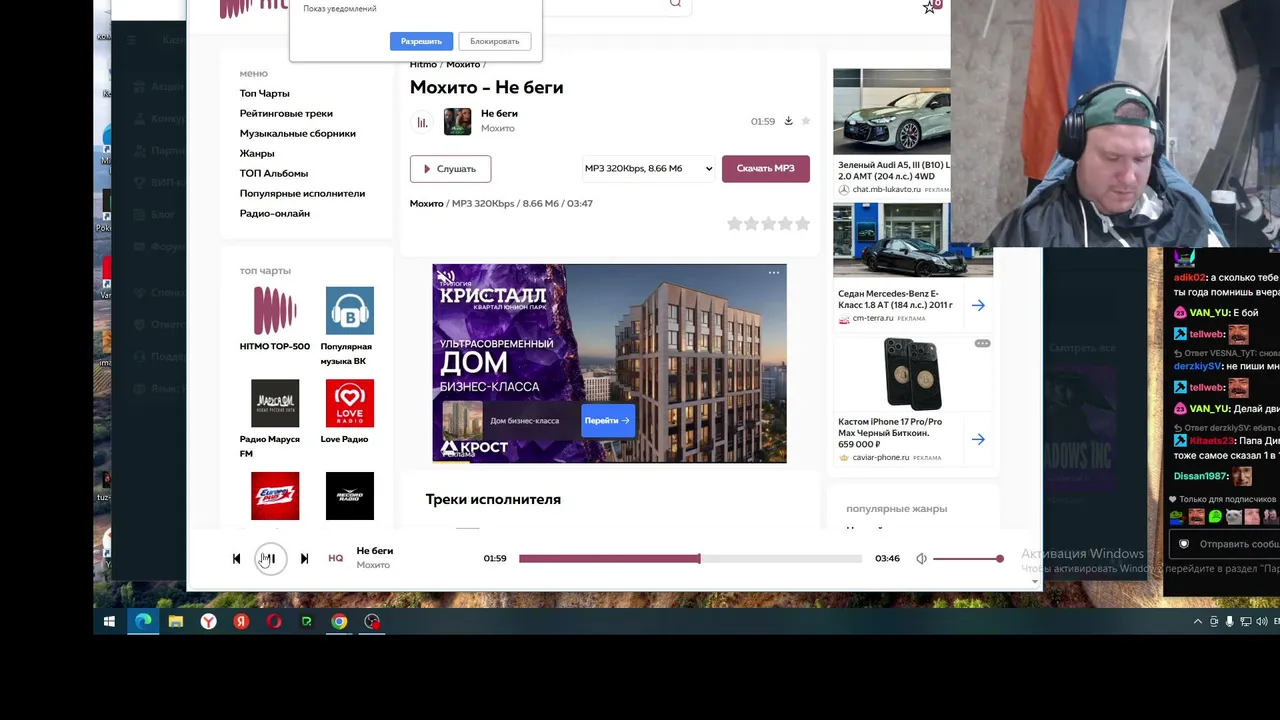This screenshot has width=1280, height=720.
Task: Open the album cover thumbnail for Не беги
Action: [458, 122]
